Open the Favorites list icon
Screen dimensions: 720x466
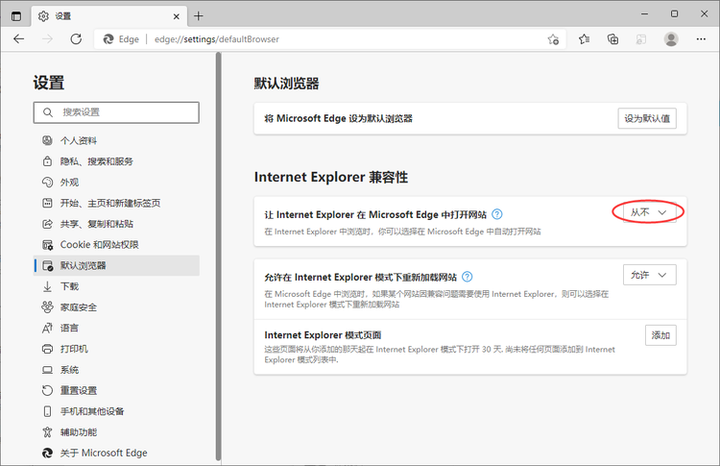pyautogui.click(x=584, y=39)
